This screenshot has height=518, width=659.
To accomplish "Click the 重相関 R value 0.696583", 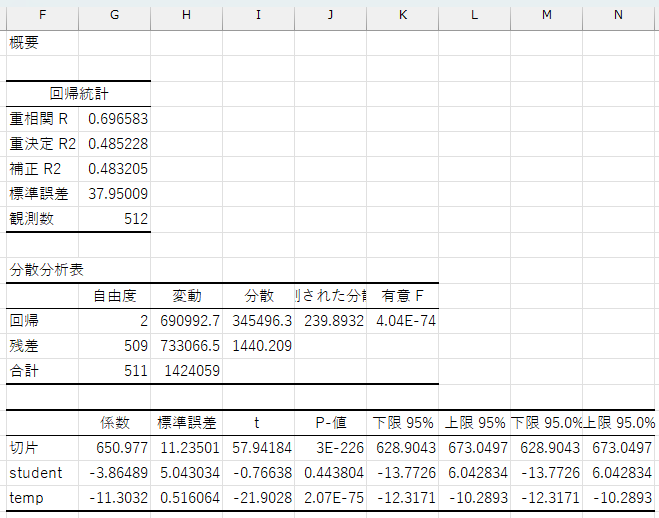I will click(117, 119).
